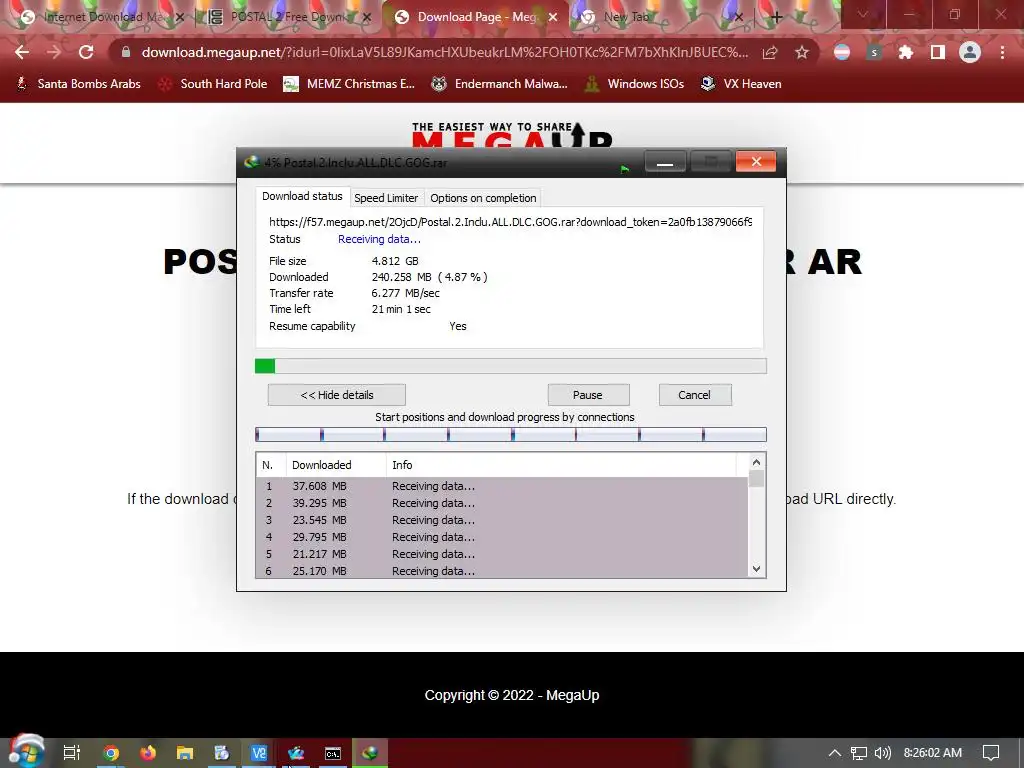The image size is (1024, 768).
Task: Select connection row with 29.795 MB
Action: 502,537
